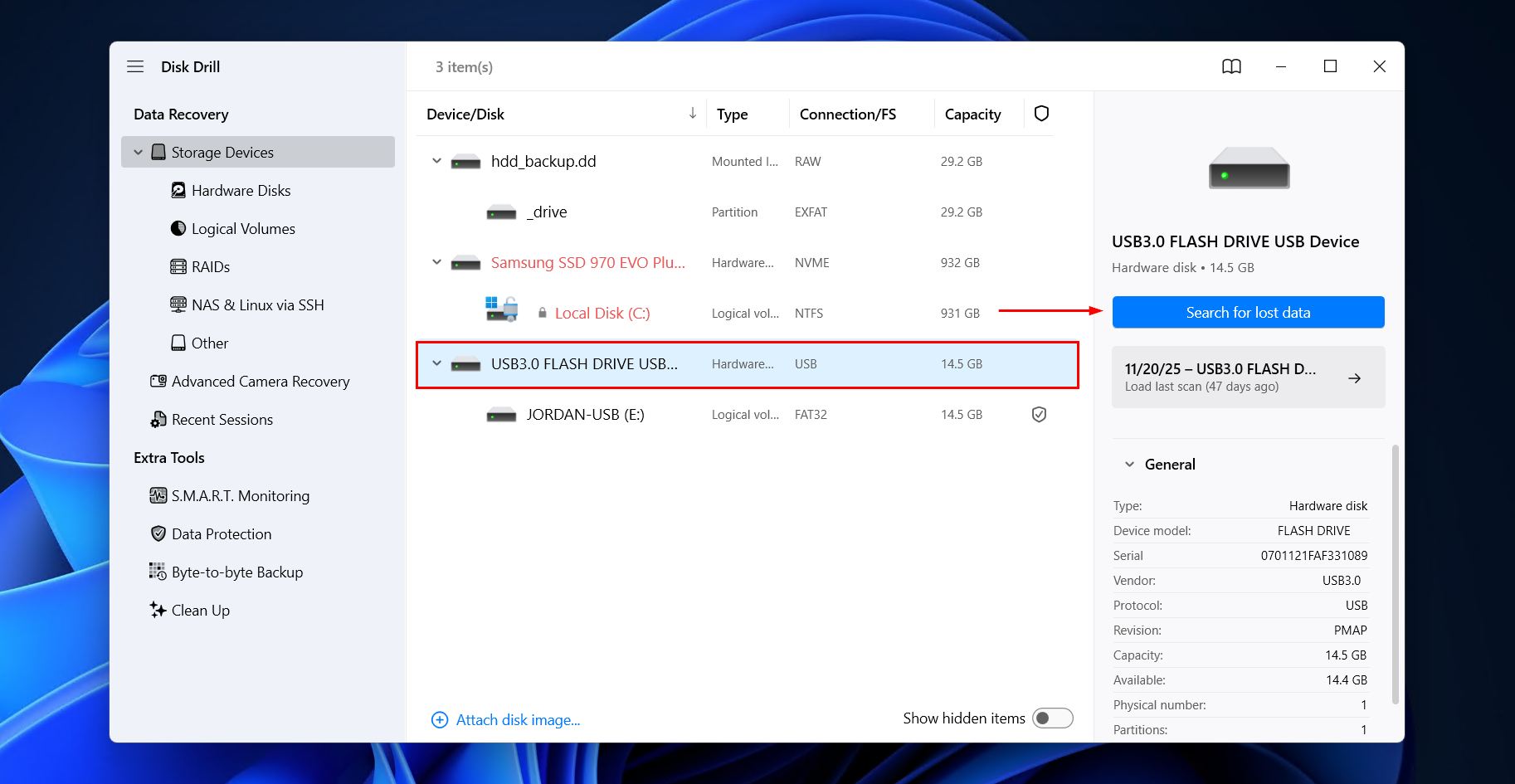Toggle protection shield for JORDAN-USB

point(1039,414)
